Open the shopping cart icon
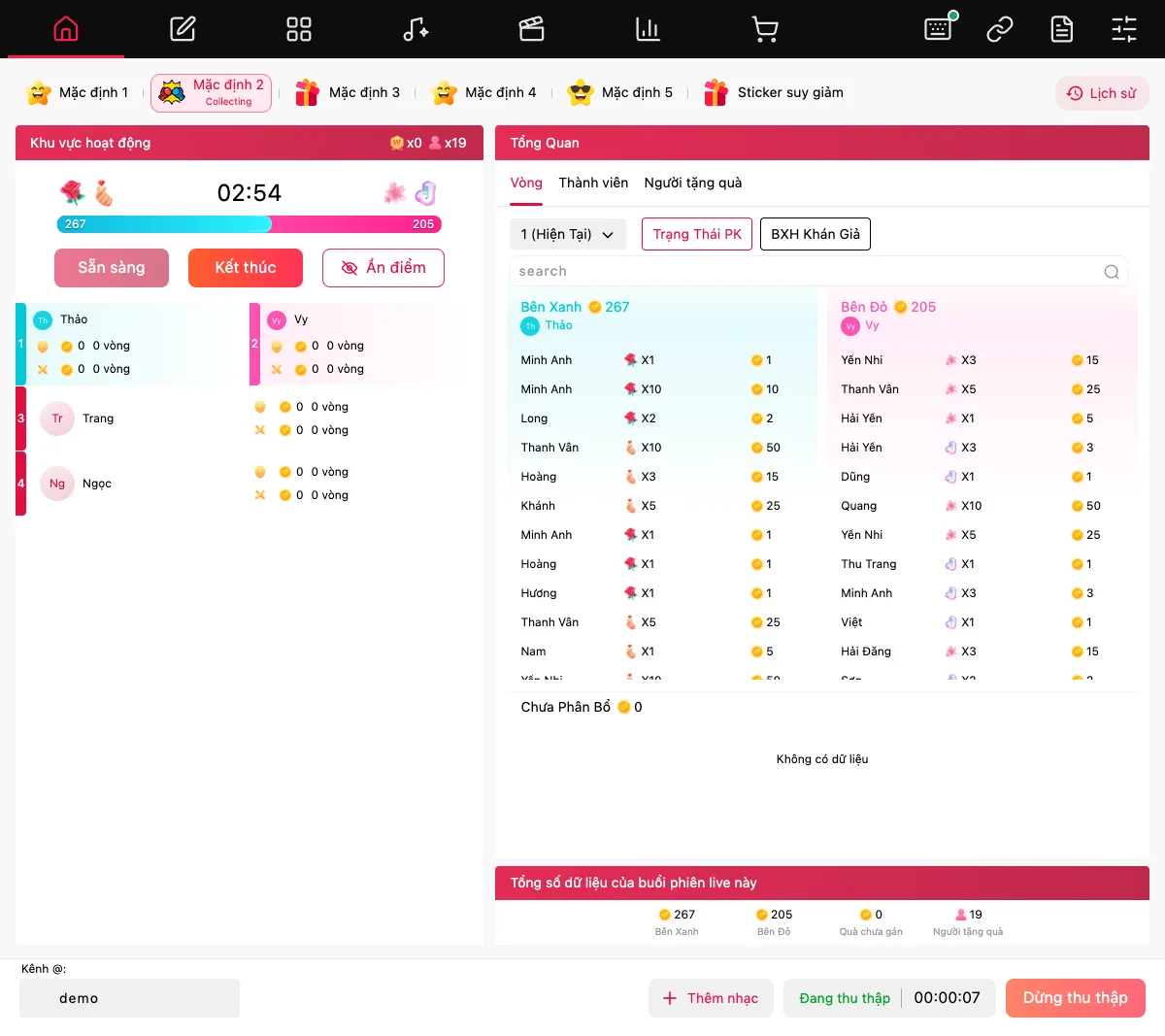 [x=765, y=29]
